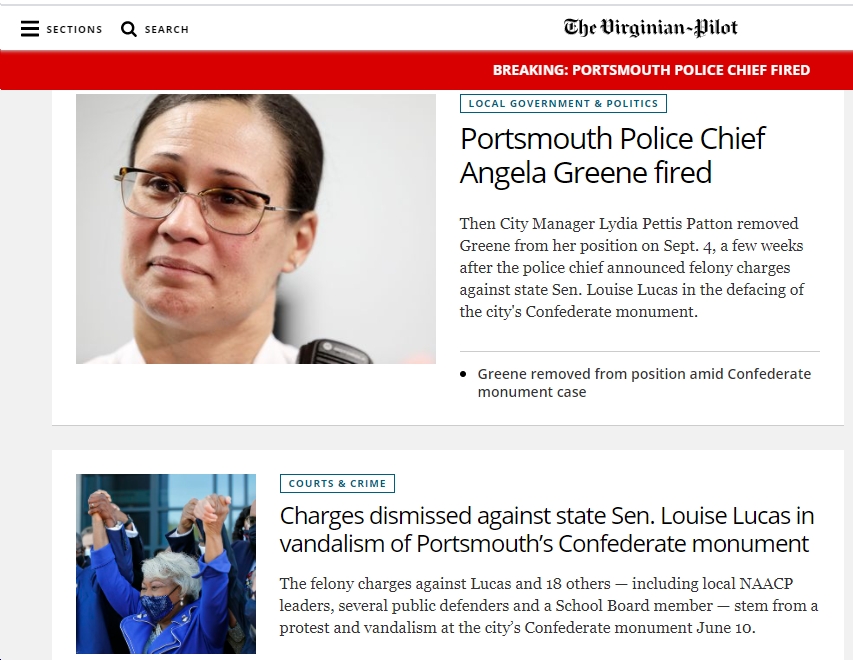The height and width of the screenshot is (660, 853).
Task: Open the Charges dismissed against Louise Lucas headline
Action: point(547,529)
